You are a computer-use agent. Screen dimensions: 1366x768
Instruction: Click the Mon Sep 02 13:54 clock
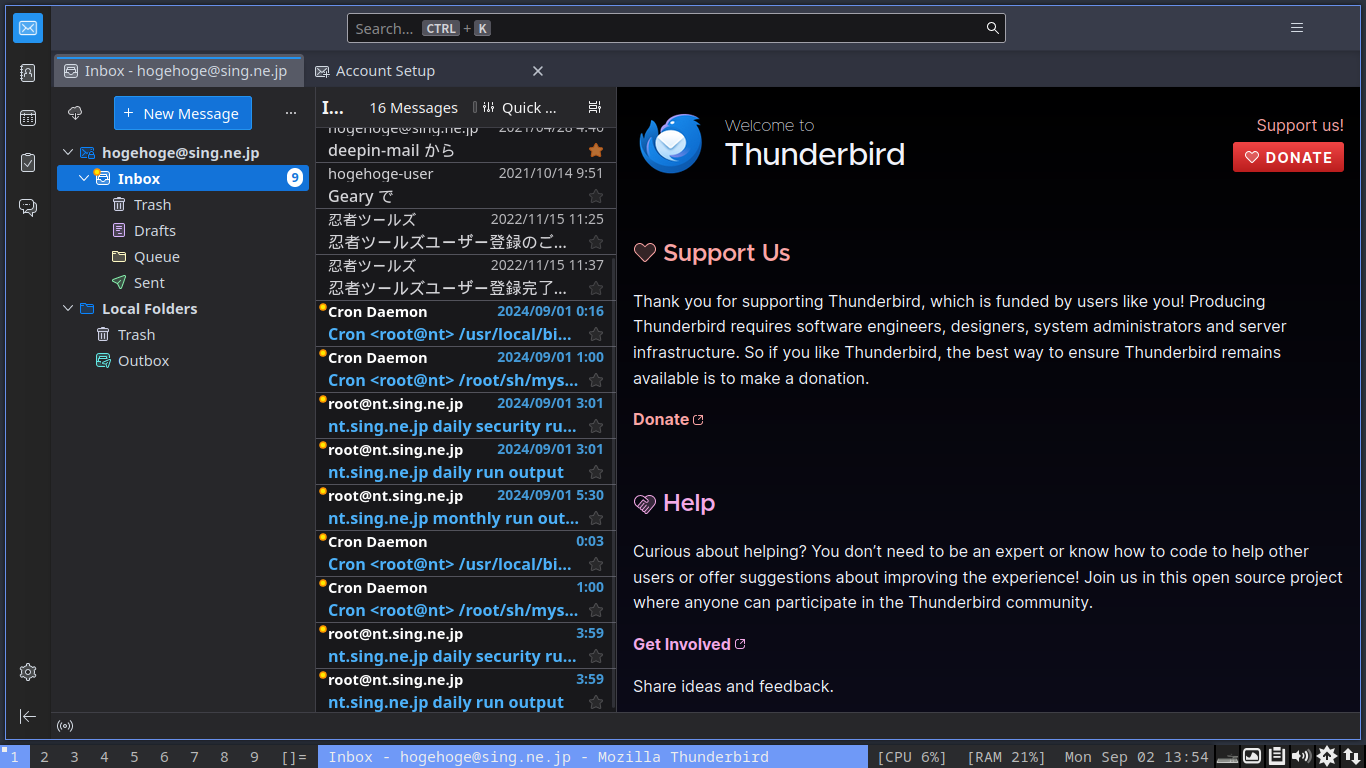point(1137,757)
